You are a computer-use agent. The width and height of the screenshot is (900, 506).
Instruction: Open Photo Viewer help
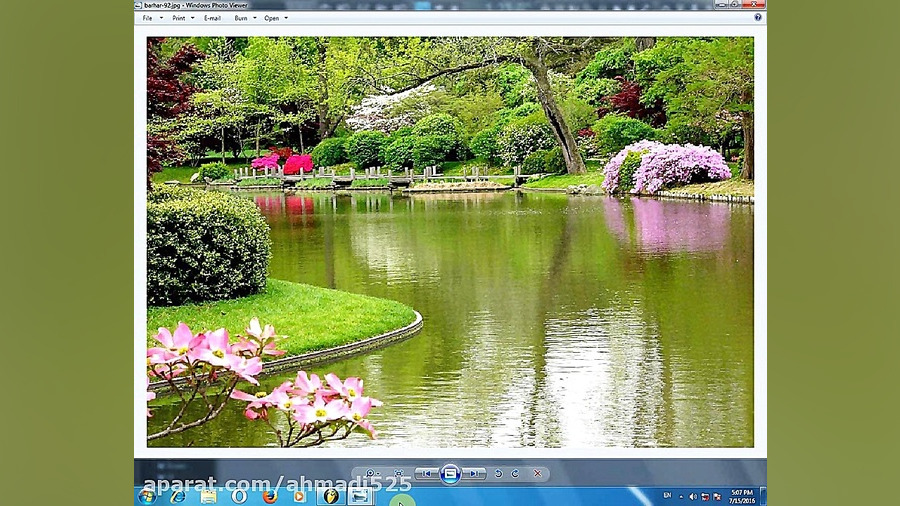click(x=758, y=18)
